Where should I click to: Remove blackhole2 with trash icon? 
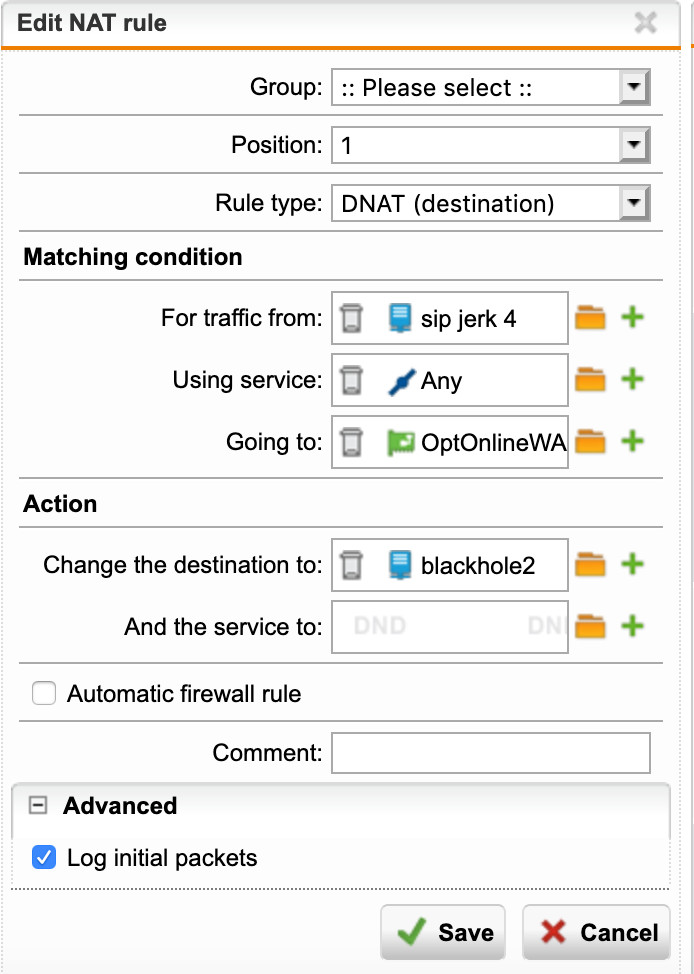[x=351, y=565]
